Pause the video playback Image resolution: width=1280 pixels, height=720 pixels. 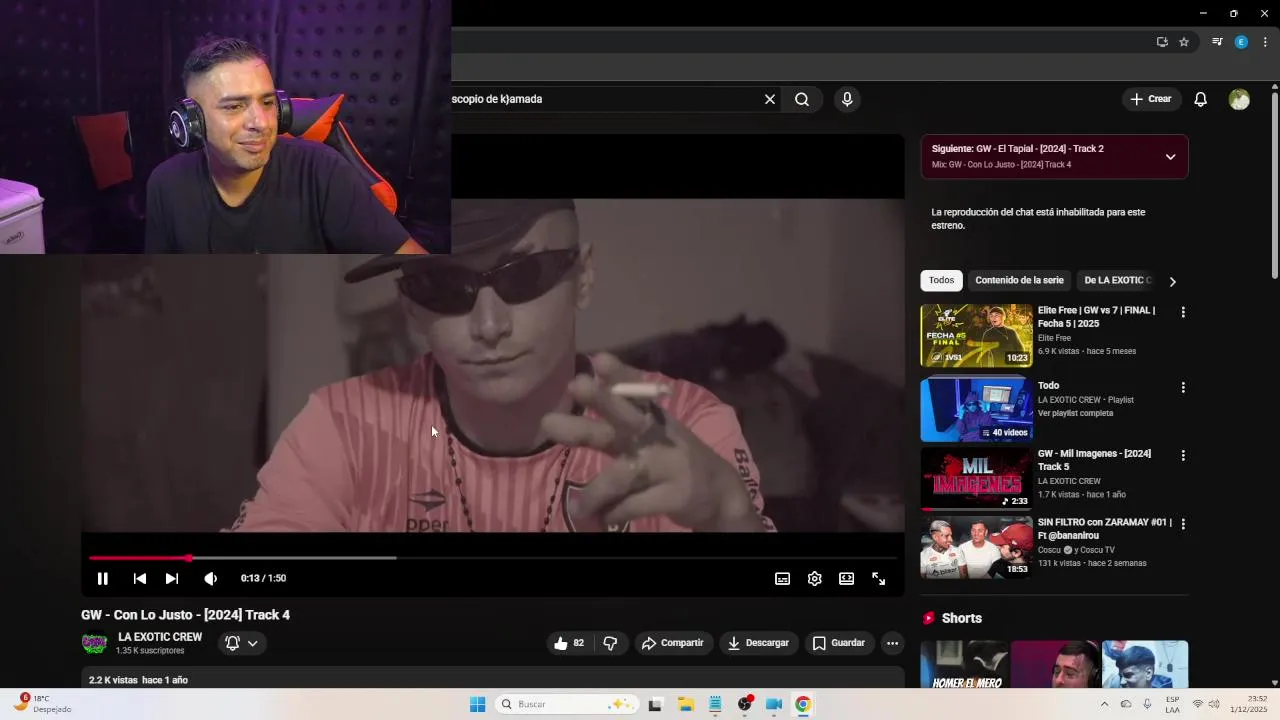[102, 578]
